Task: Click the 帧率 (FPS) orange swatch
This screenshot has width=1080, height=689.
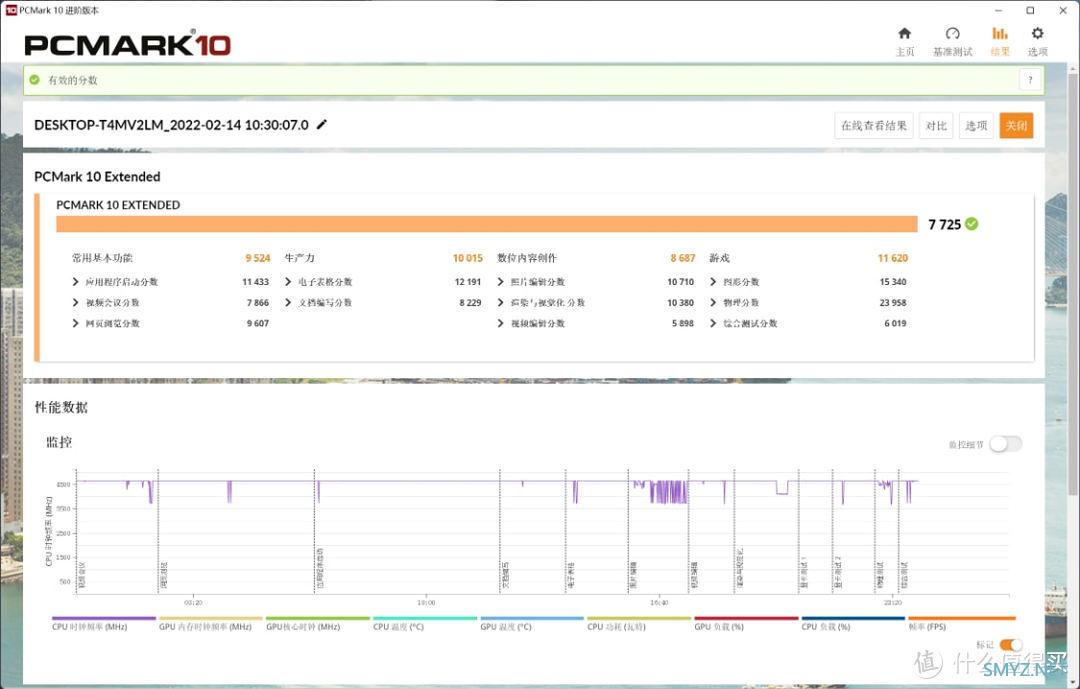Action: 962,618
